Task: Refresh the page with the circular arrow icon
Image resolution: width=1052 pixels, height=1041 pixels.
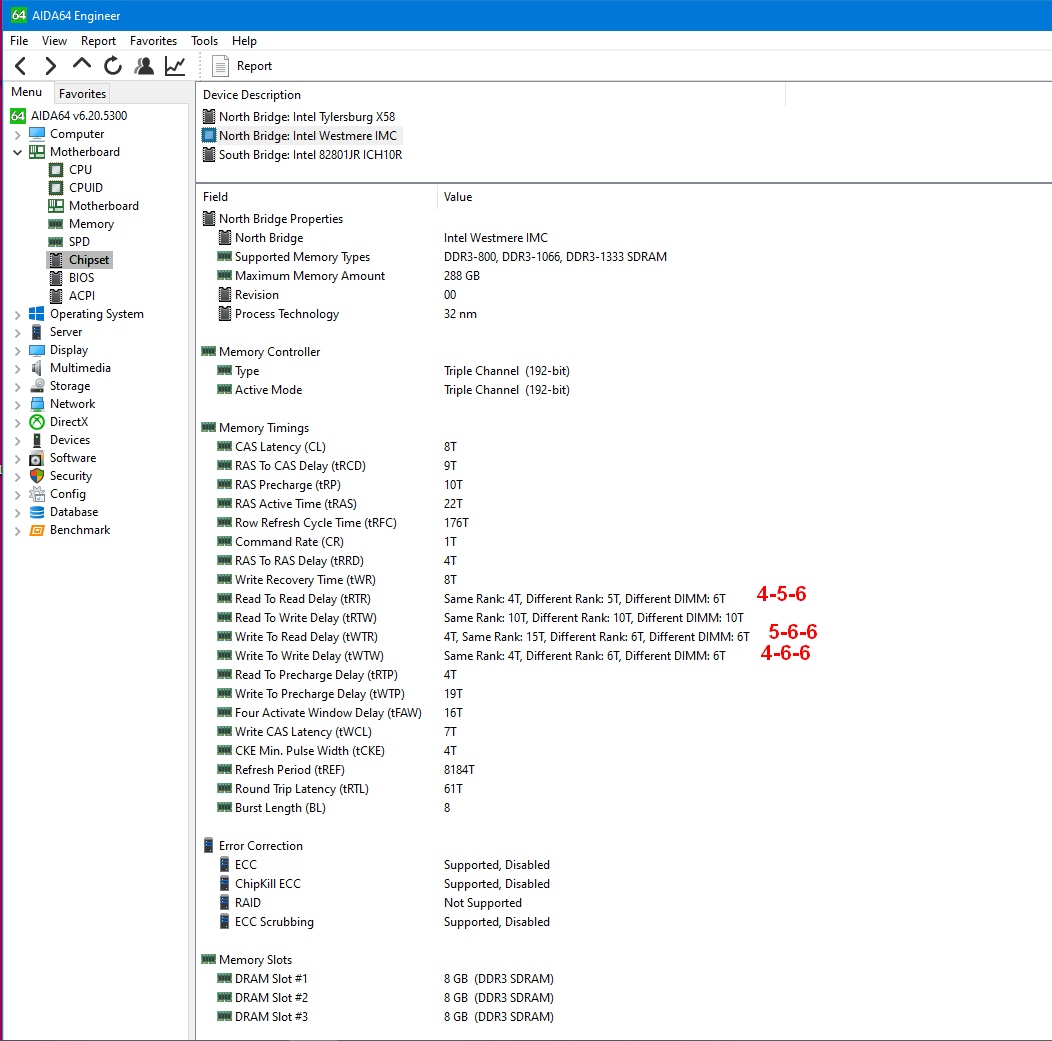Action: pyautogui.click(x=113, y=66)
